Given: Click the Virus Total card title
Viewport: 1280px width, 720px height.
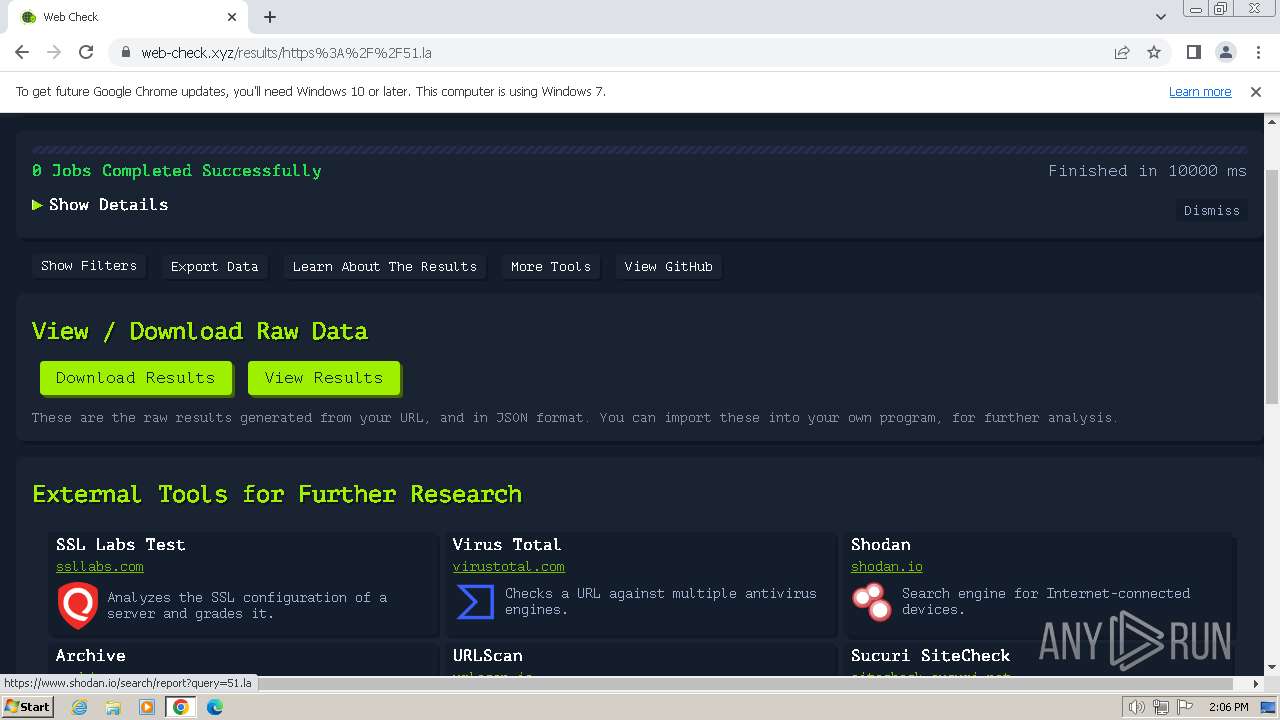Looking at the screenshot, I should (506, 545).
